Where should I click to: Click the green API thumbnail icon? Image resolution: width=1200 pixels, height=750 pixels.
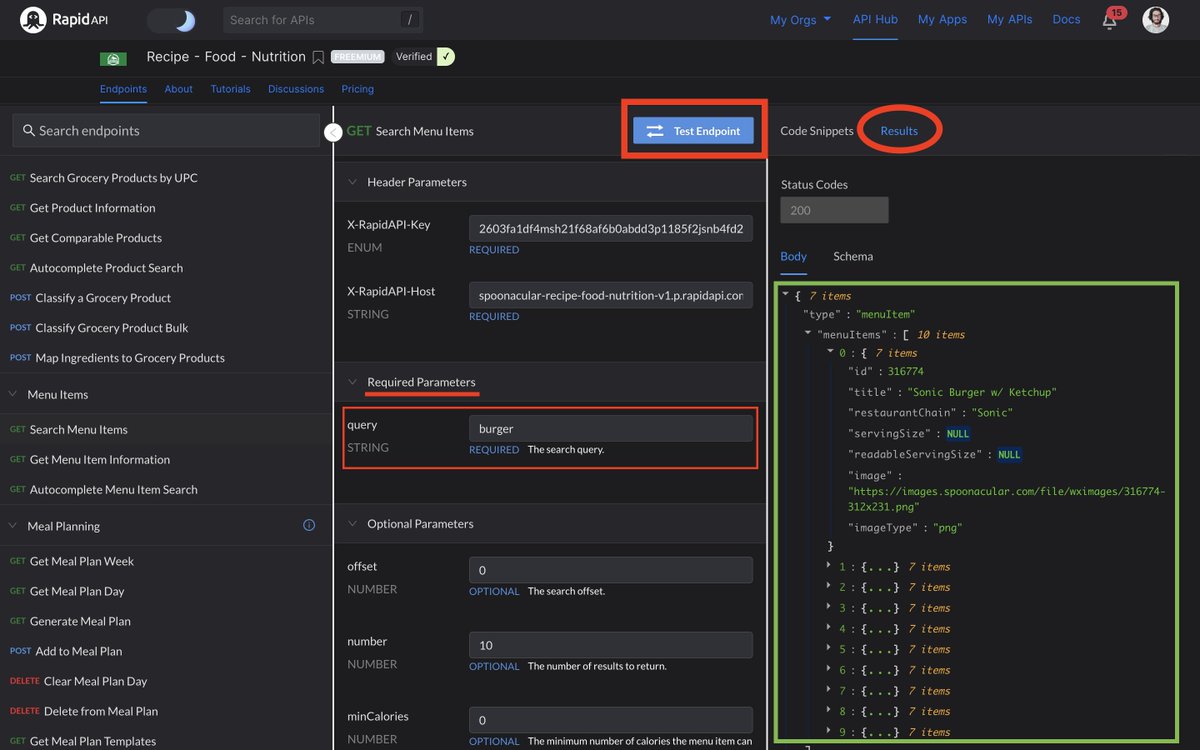pyautogui.click(x=113, y=57)
